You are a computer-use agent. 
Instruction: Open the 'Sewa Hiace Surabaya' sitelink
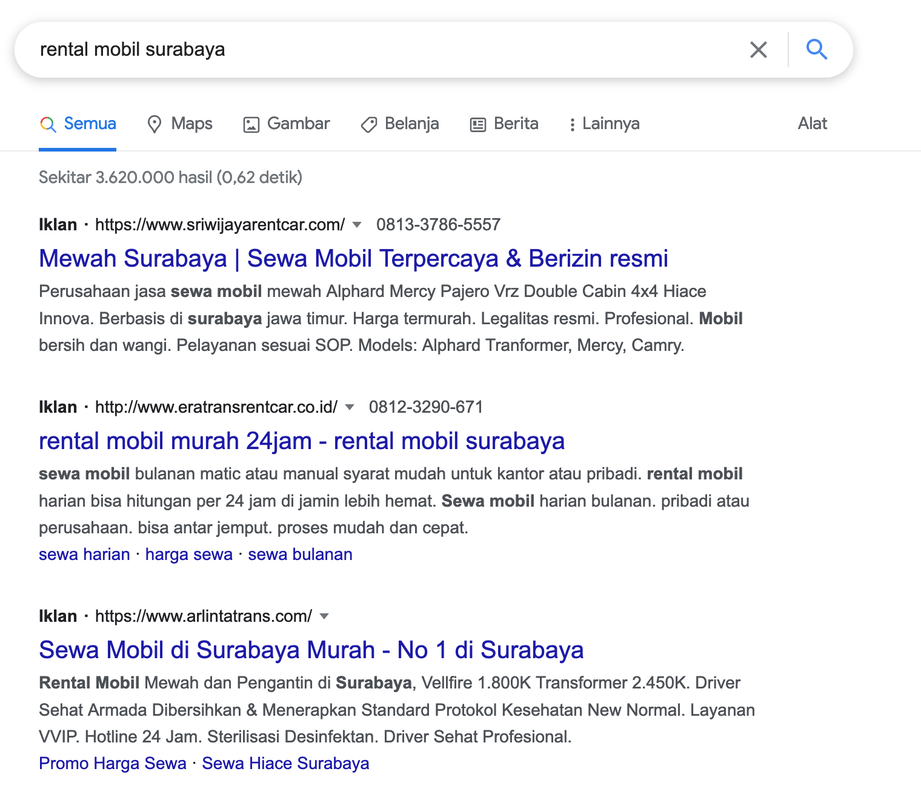(285, 763)
